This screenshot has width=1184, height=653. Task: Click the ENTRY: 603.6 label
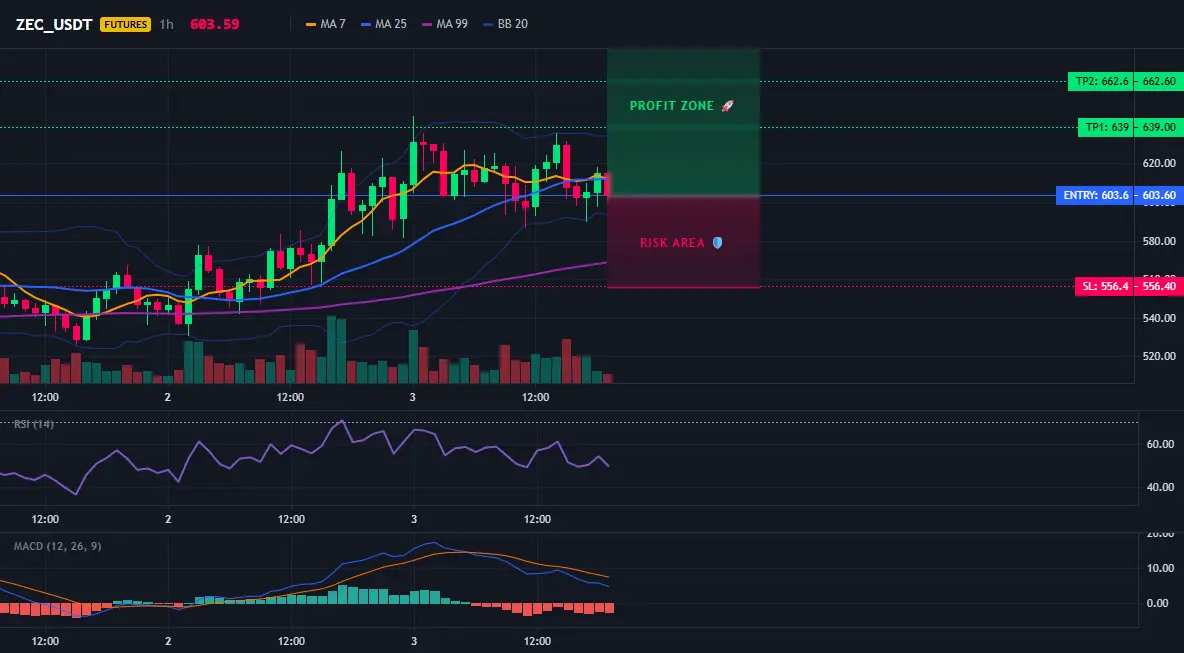[x=1096, y=196]
